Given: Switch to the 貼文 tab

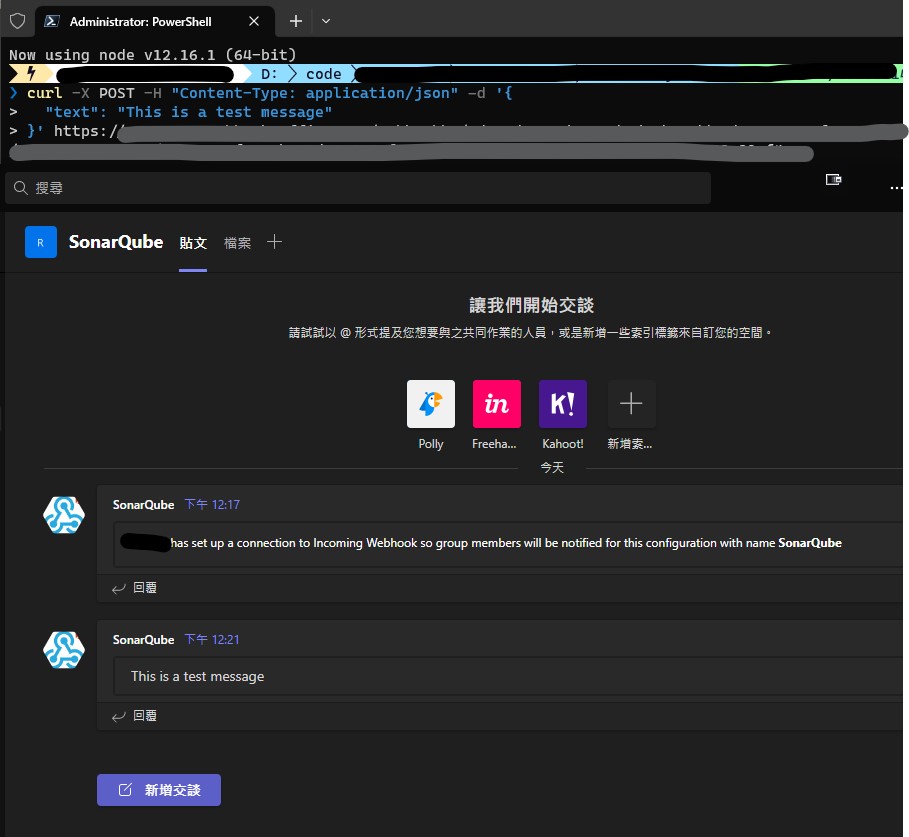Looking at the screenshot, I should click(193, 243).
